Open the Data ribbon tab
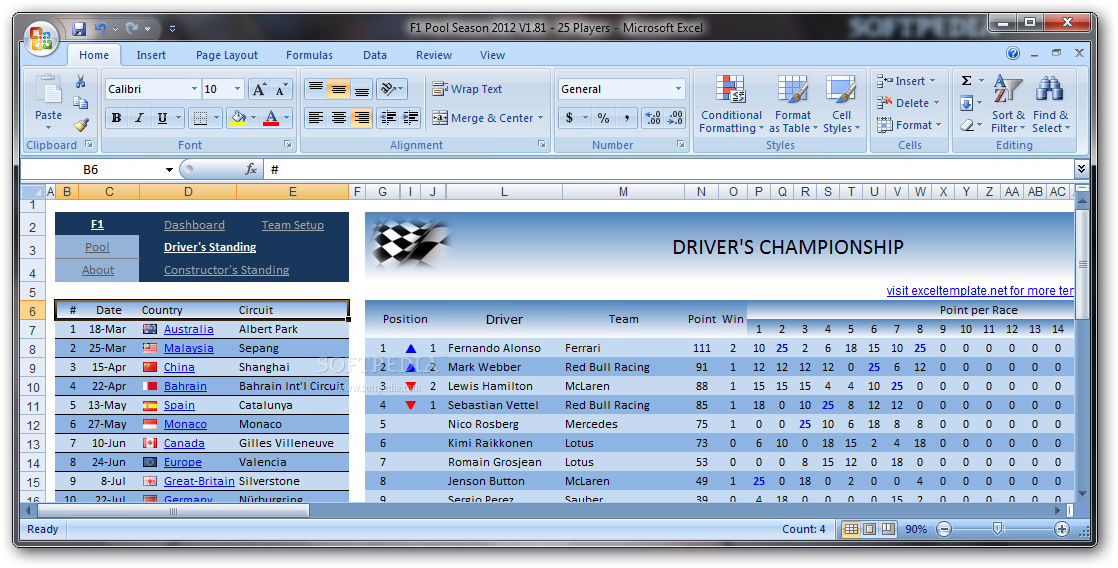This screenshot has width=1118, height=568. (375, 55)
